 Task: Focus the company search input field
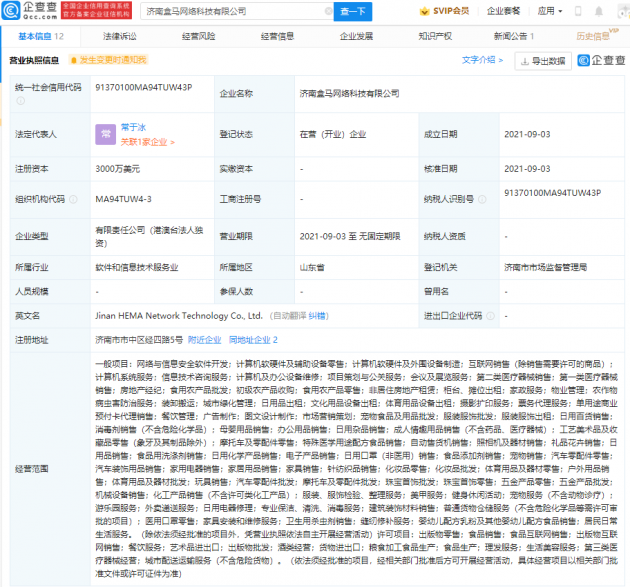[x=235, y=11]
